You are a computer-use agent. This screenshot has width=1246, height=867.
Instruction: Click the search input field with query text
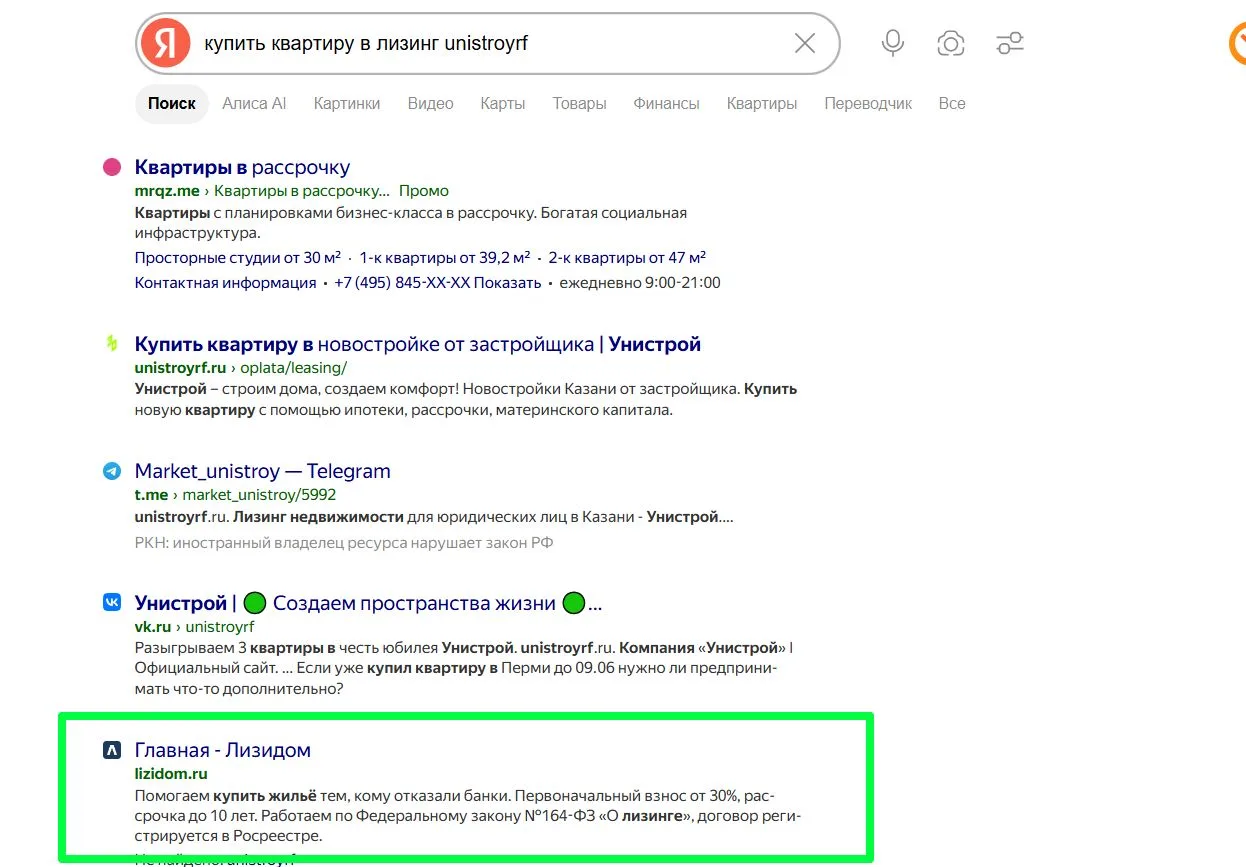pyautogui.click(x=490, y=43)
